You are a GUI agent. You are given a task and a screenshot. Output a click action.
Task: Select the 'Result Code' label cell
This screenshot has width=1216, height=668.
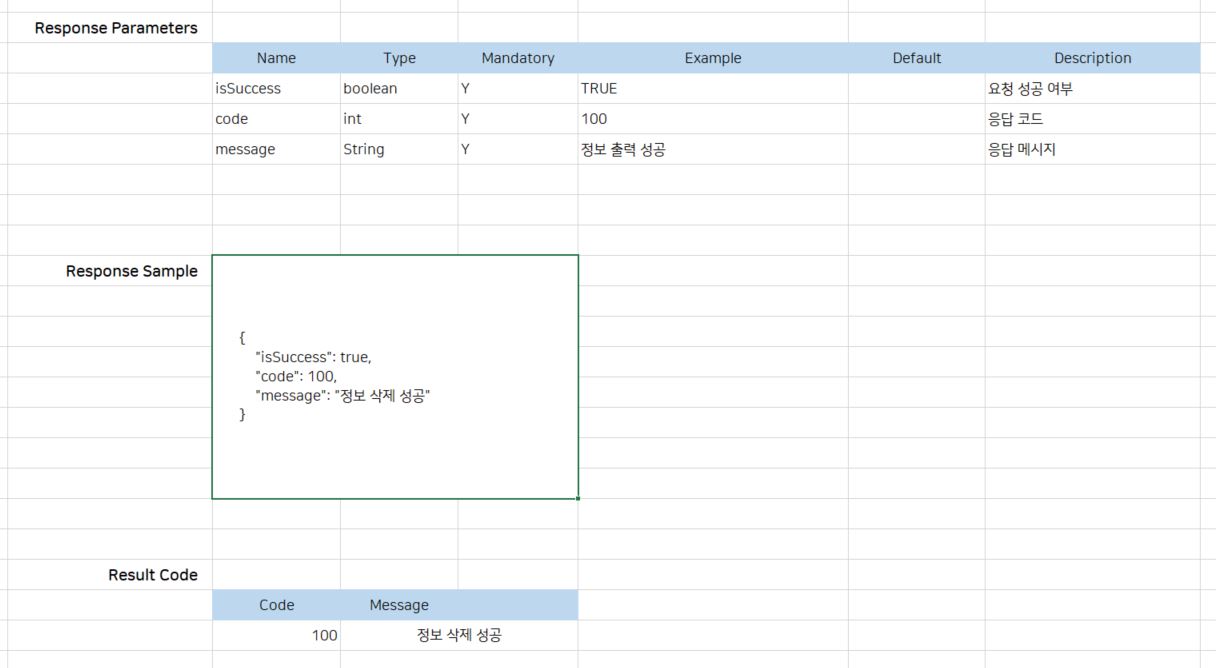point(152,575)
